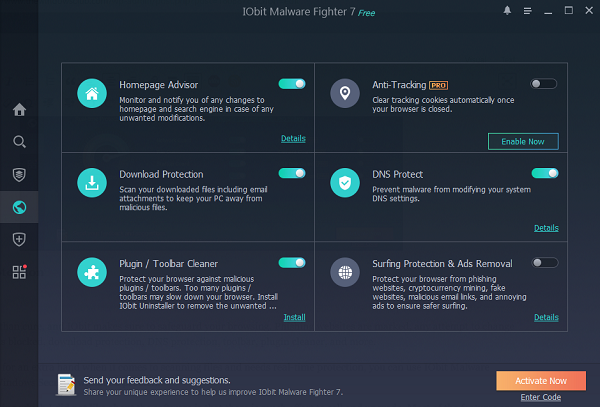Screen dimensions: 600x407
Task: Click the feedback notepad icon
Action: [x=67, y=384]
